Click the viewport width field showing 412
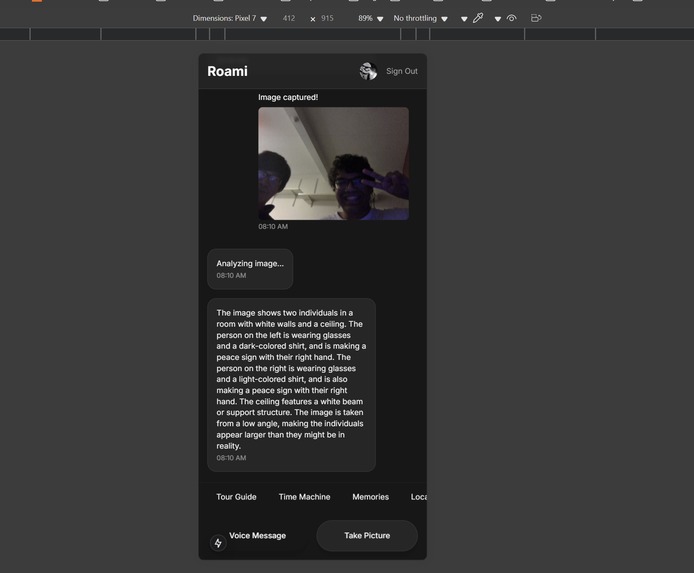The image size is (694, 573). coord(289,18)
